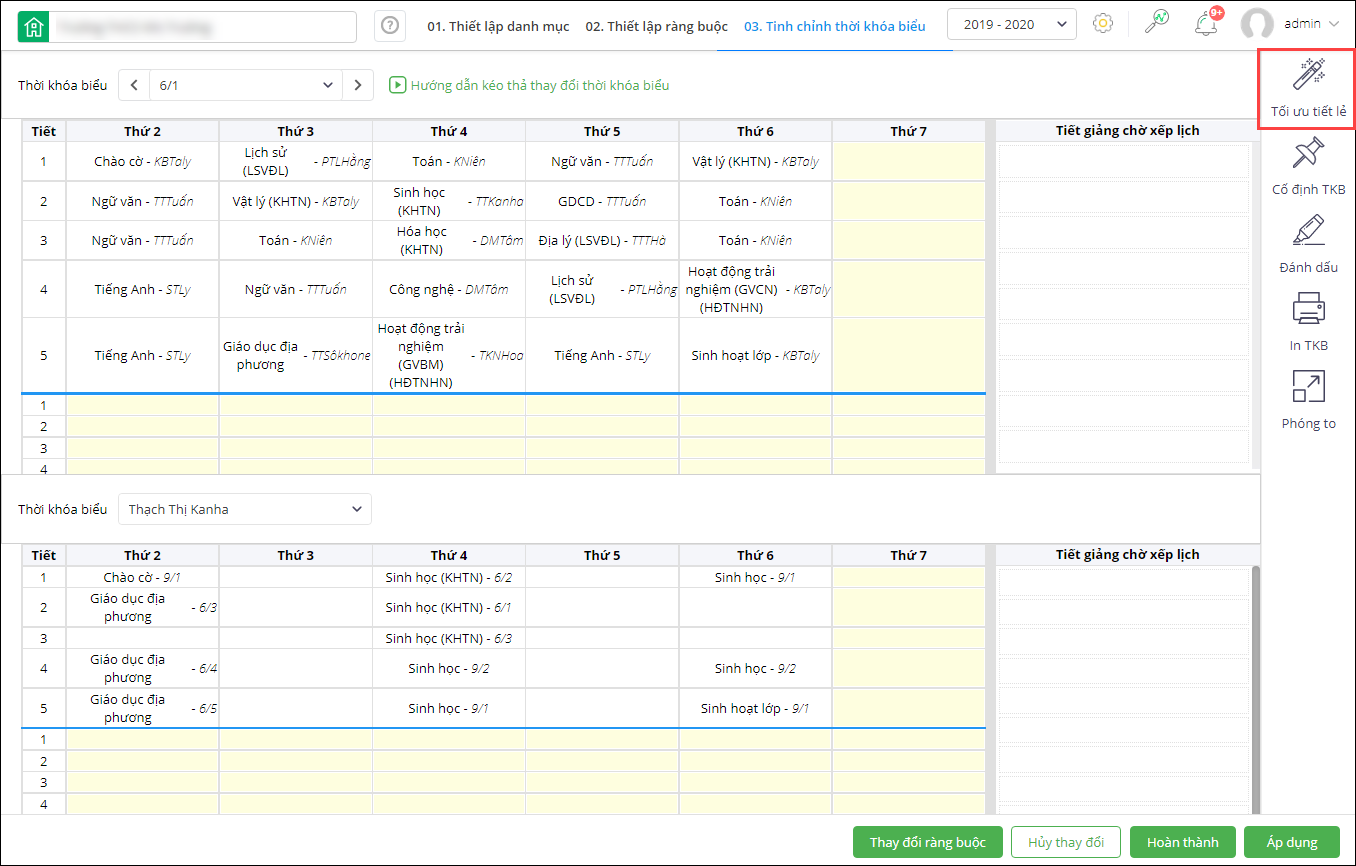Open the Thạch Thị Kanha teacher dropdown
This screenshot has width=1356, height=866.
coord(244,509)
